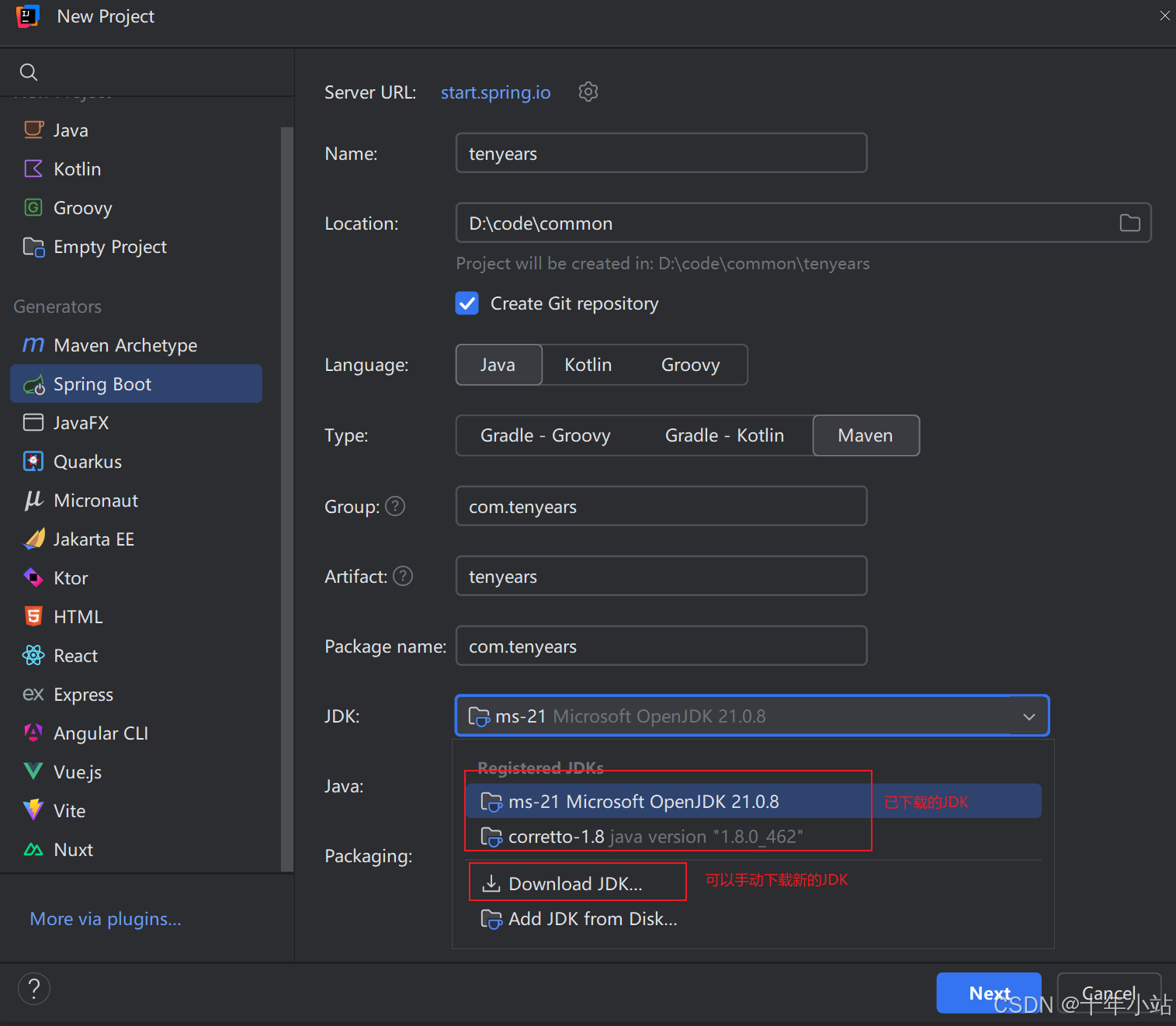Click the Next button
Viewport: 1176px width, 1026px height.
pos(989,993)
